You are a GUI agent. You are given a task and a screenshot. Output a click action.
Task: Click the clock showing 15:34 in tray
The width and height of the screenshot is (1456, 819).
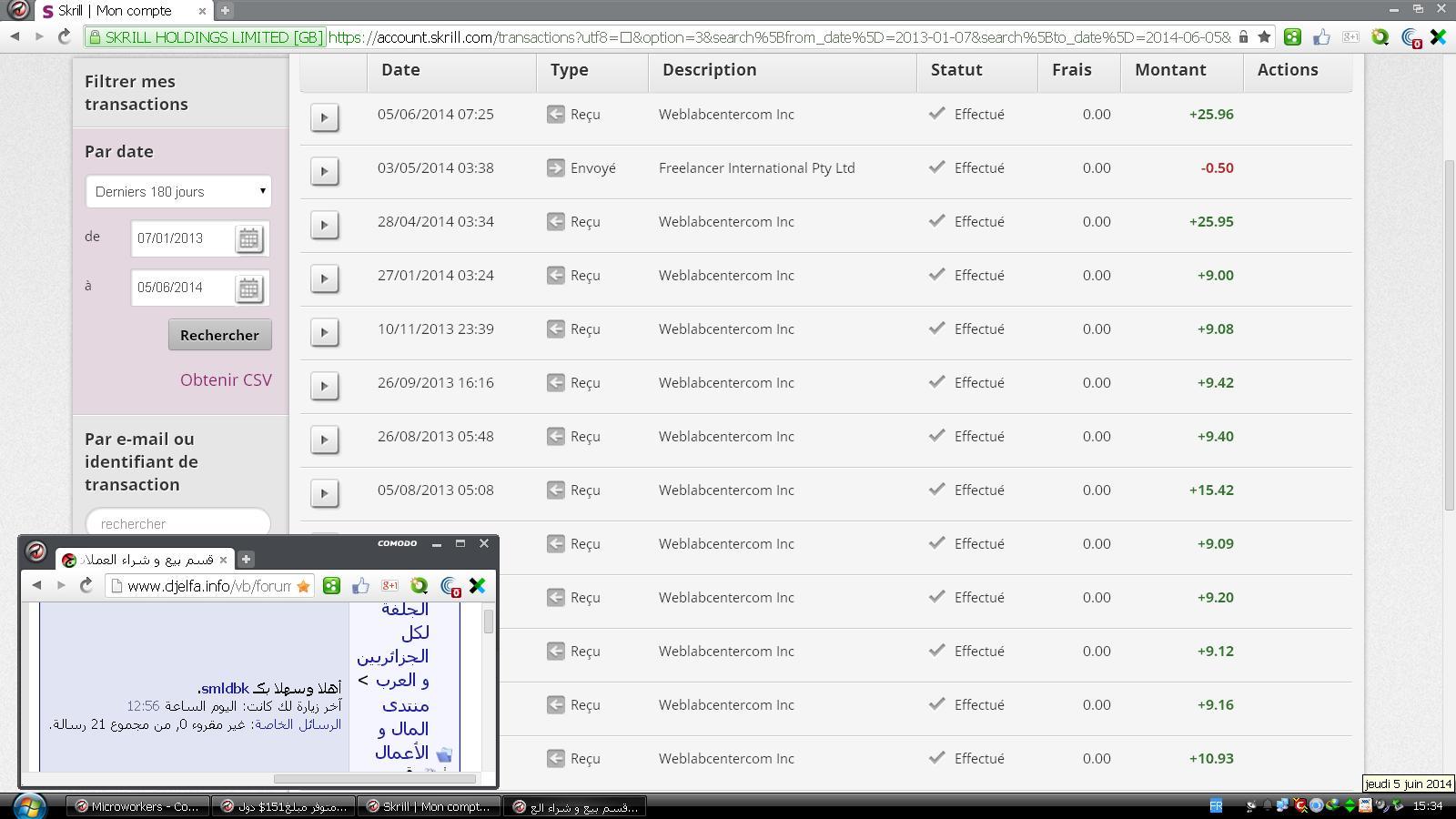(1428, 806)
